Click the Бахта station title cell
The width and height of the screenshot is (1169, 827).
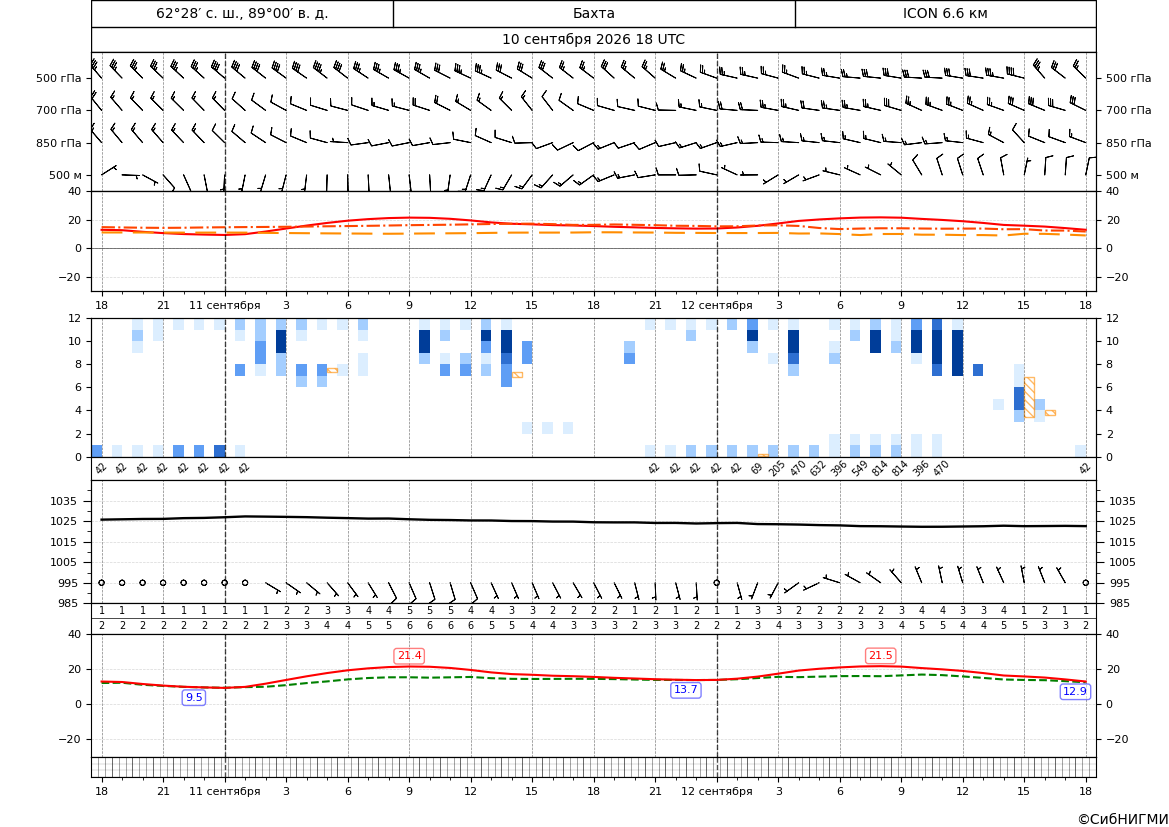(594, 13)
